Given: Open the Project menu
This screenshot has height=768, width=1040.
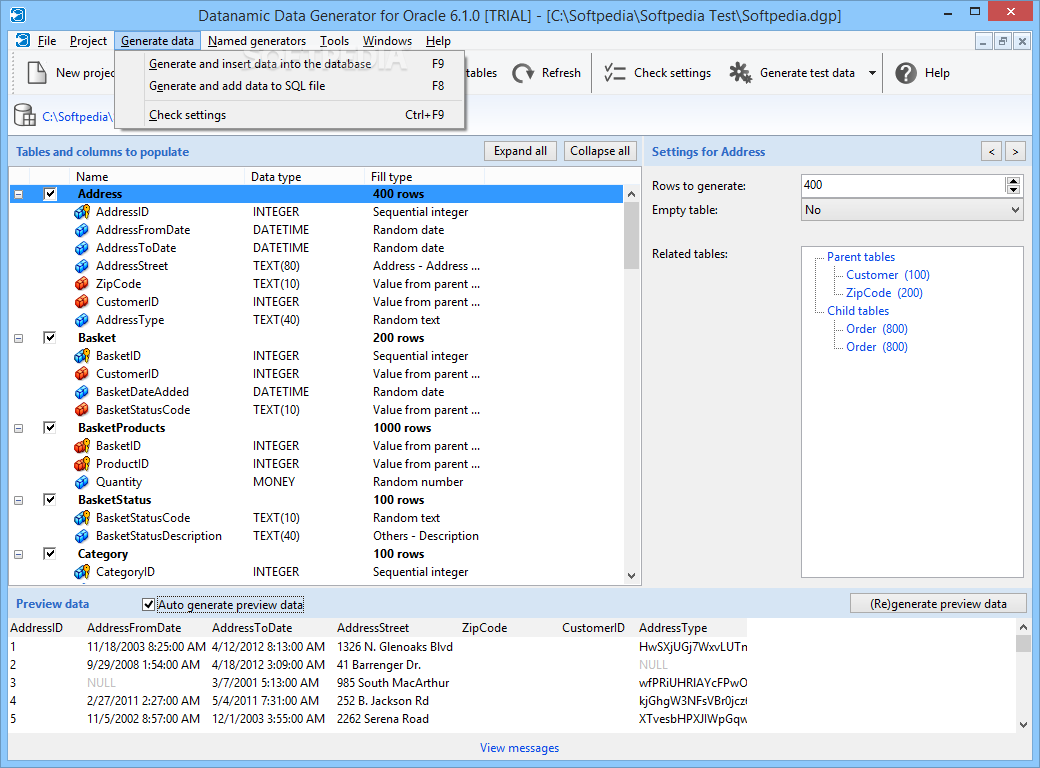Looking at the screenshot, I should 88,41.
